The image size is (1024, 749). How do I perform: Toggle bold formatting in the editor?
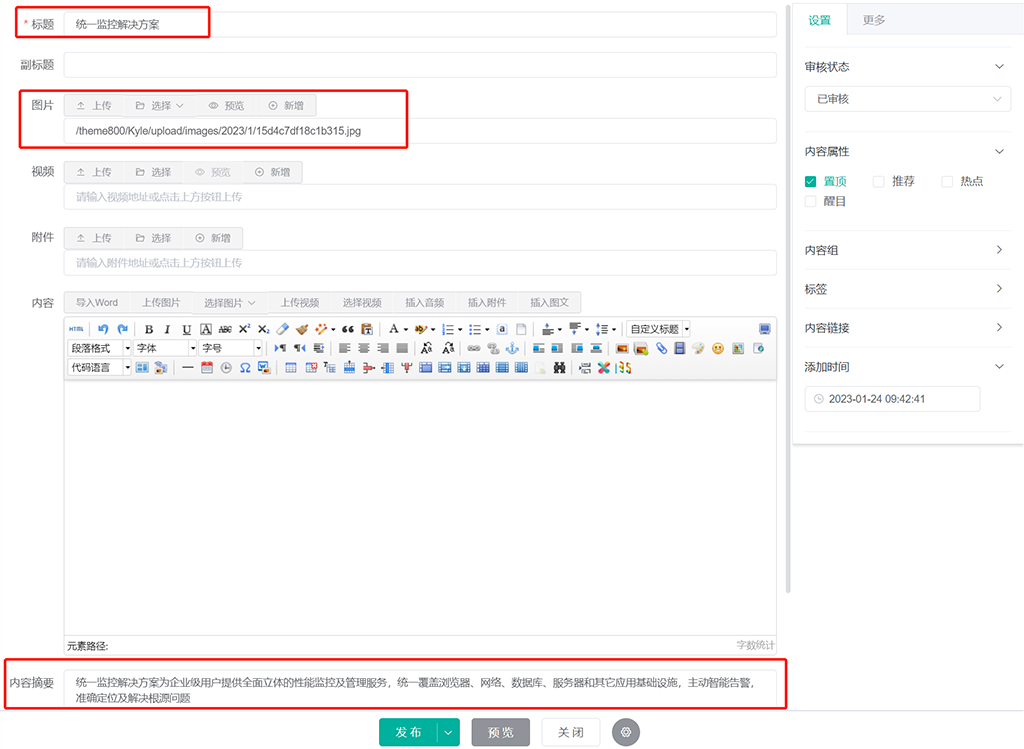point(149,329)
